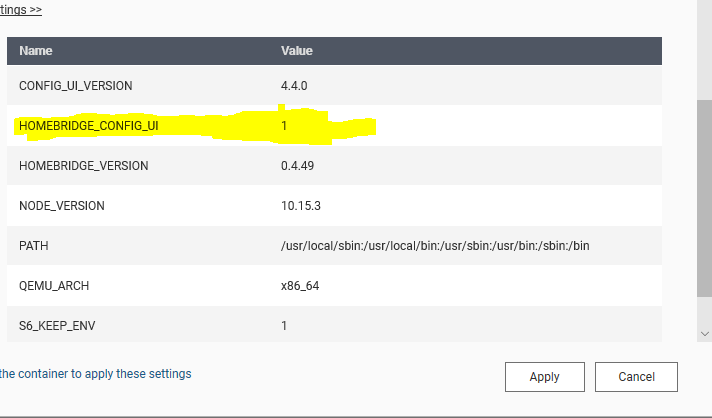712x418 pixels.
Task: Click the 10.15.3 value field
Action: point(301,206)
